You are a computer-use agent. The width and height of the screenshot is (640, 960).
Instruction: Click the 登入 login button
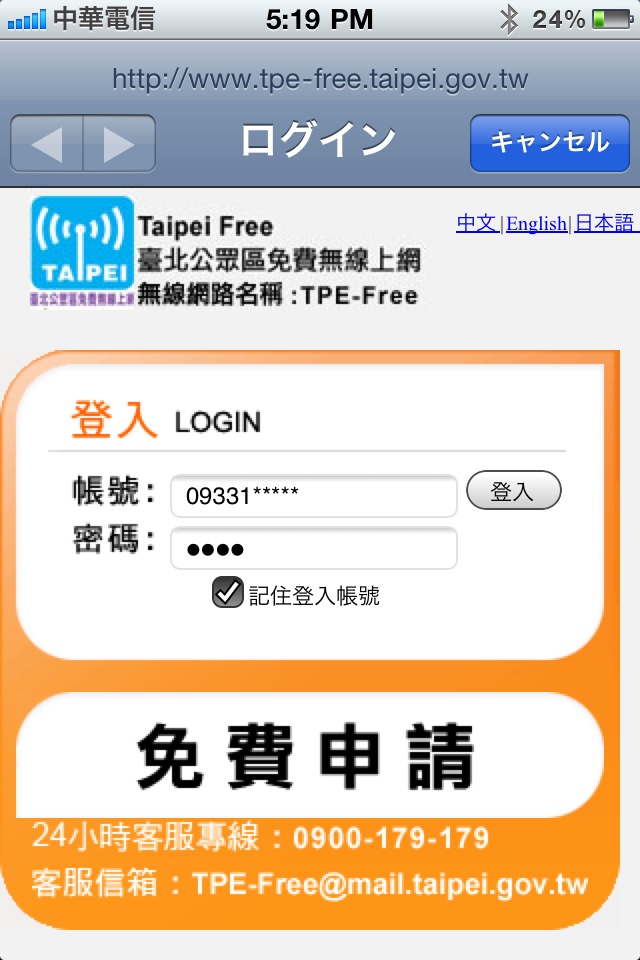tap(513, 490)
